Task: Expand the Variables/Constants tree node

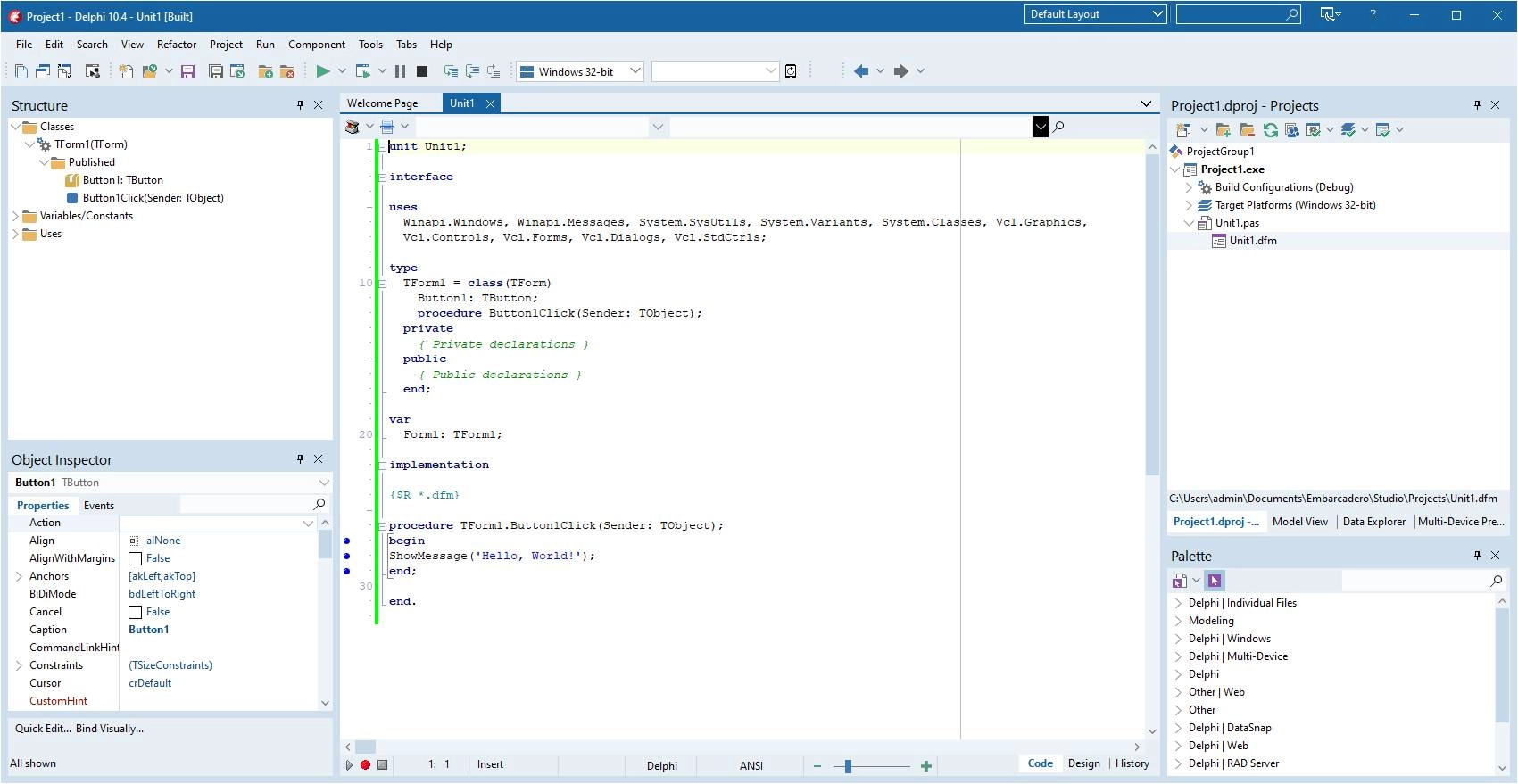Action: click(15, 216)
